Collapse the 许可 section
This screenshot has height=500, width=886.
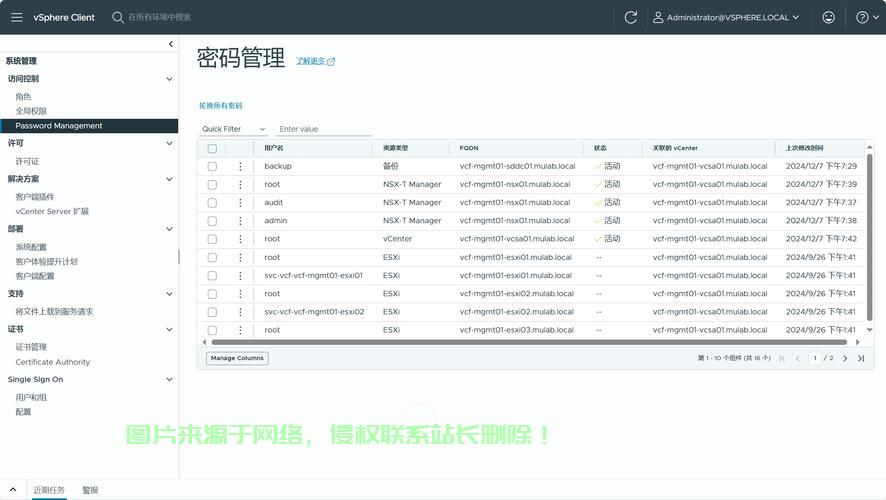[x=169, y=144]
